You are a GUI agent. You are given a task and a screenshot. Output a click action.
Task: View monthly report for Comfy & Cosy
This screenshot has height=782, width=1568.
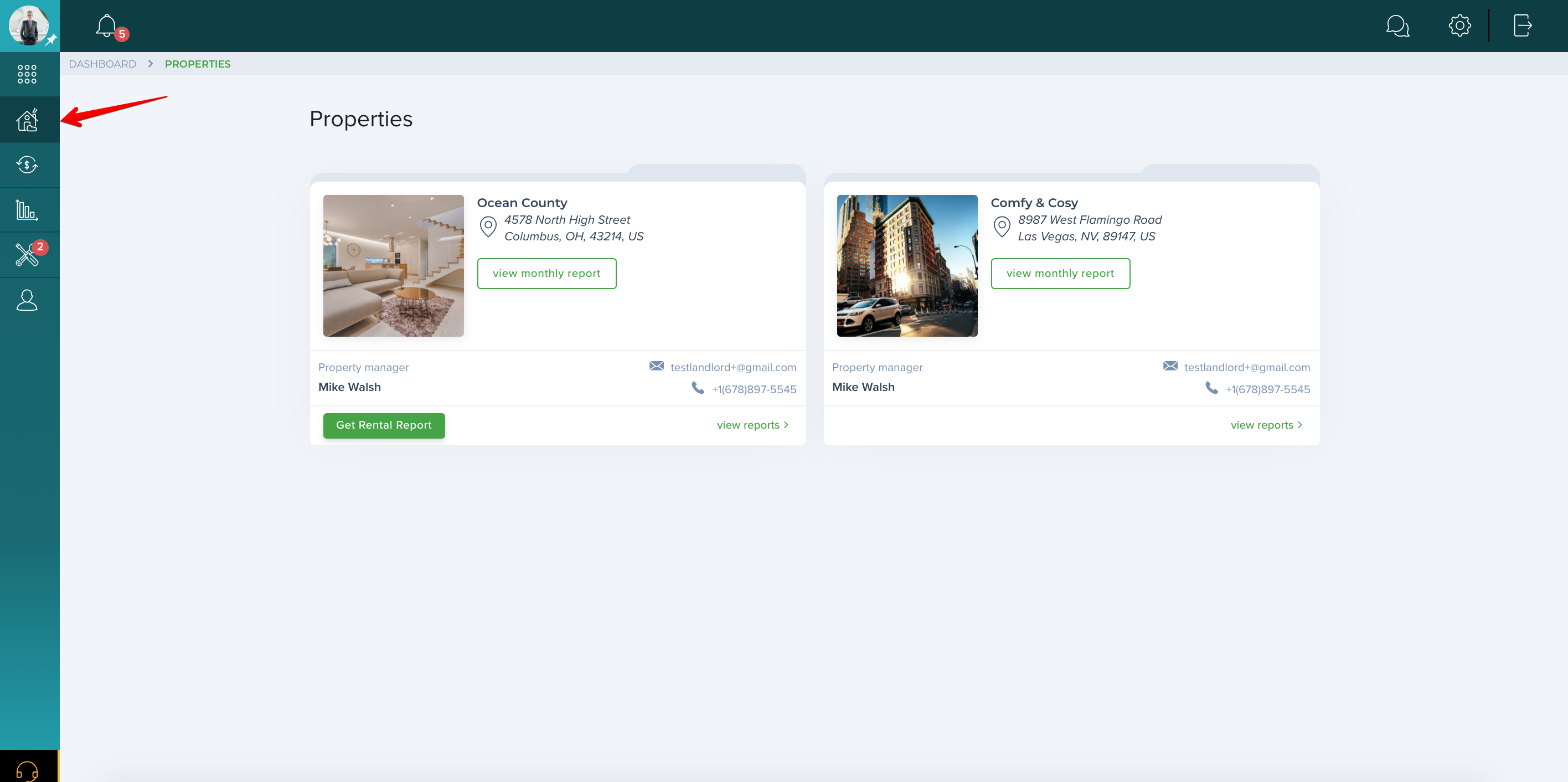(1060, 274)
